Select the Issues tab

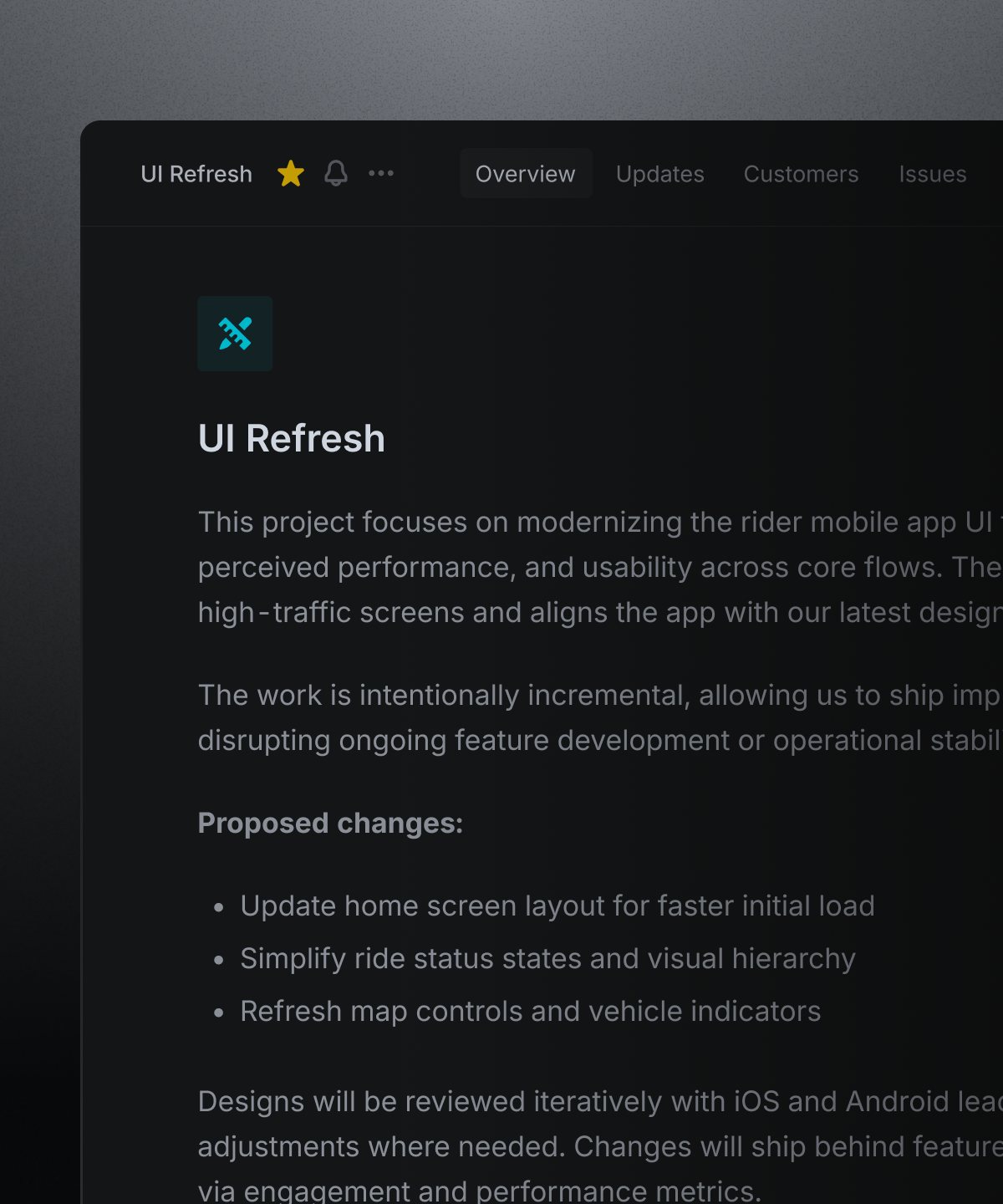coord(932,174)
